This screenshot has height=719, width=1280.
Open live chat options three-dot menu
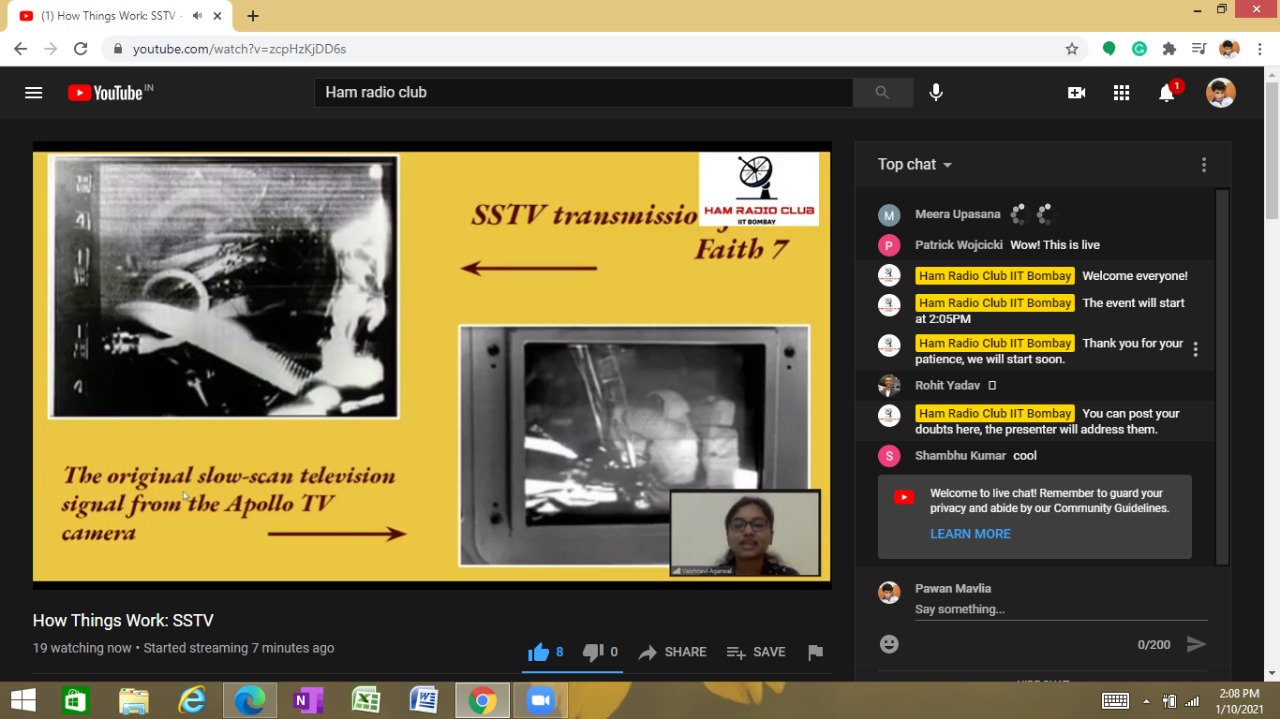[1204, 165]
